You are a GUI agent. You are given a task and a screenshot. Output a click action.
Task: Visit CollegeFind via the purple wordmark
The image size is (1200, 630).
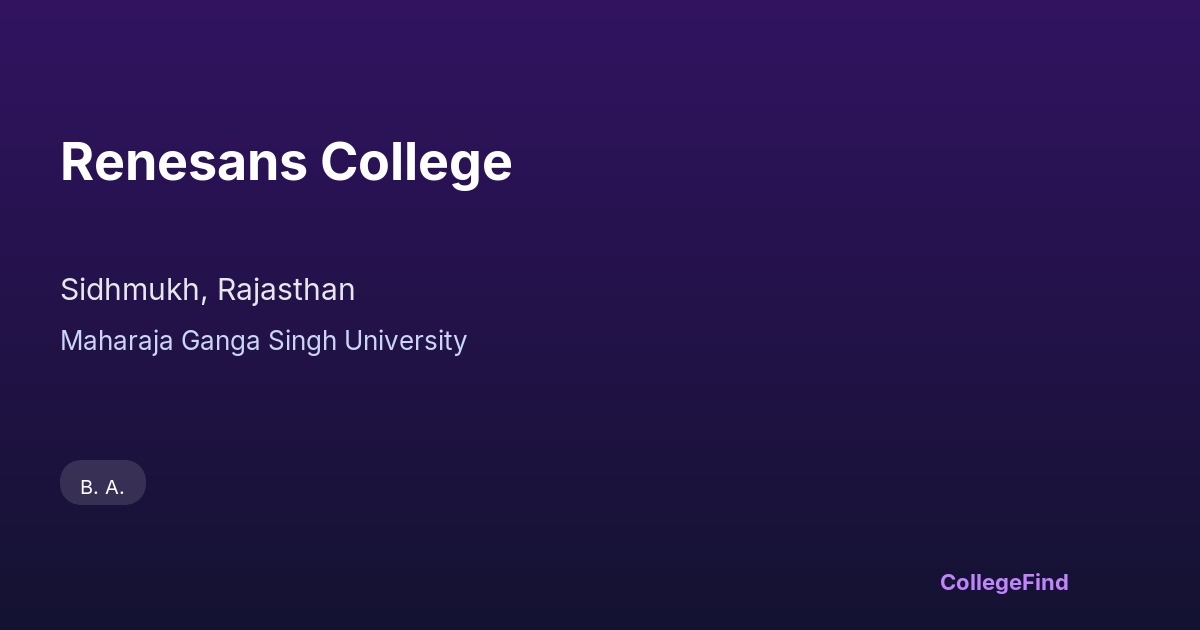pyautogui.click(x=1004, y=582)
